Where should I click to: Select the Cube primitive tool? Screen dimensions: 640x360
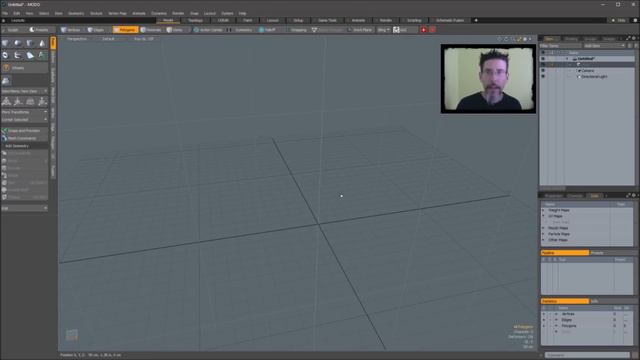coord(6,43)
